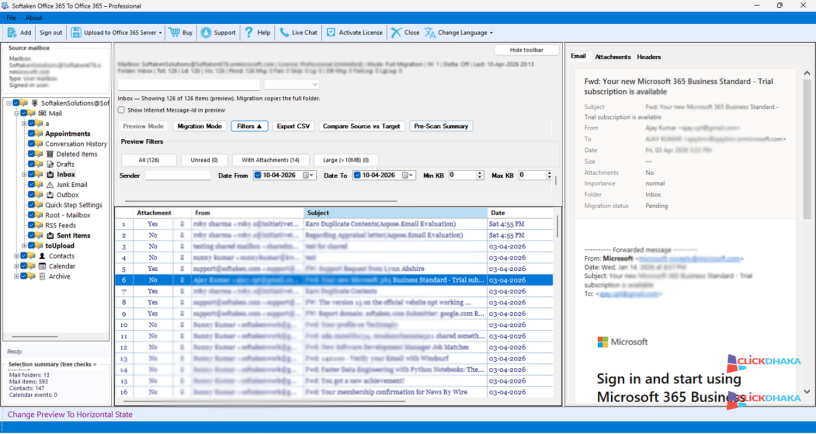Expand folder 'a' in the tree
816x434 pixels.
point(24,123)
